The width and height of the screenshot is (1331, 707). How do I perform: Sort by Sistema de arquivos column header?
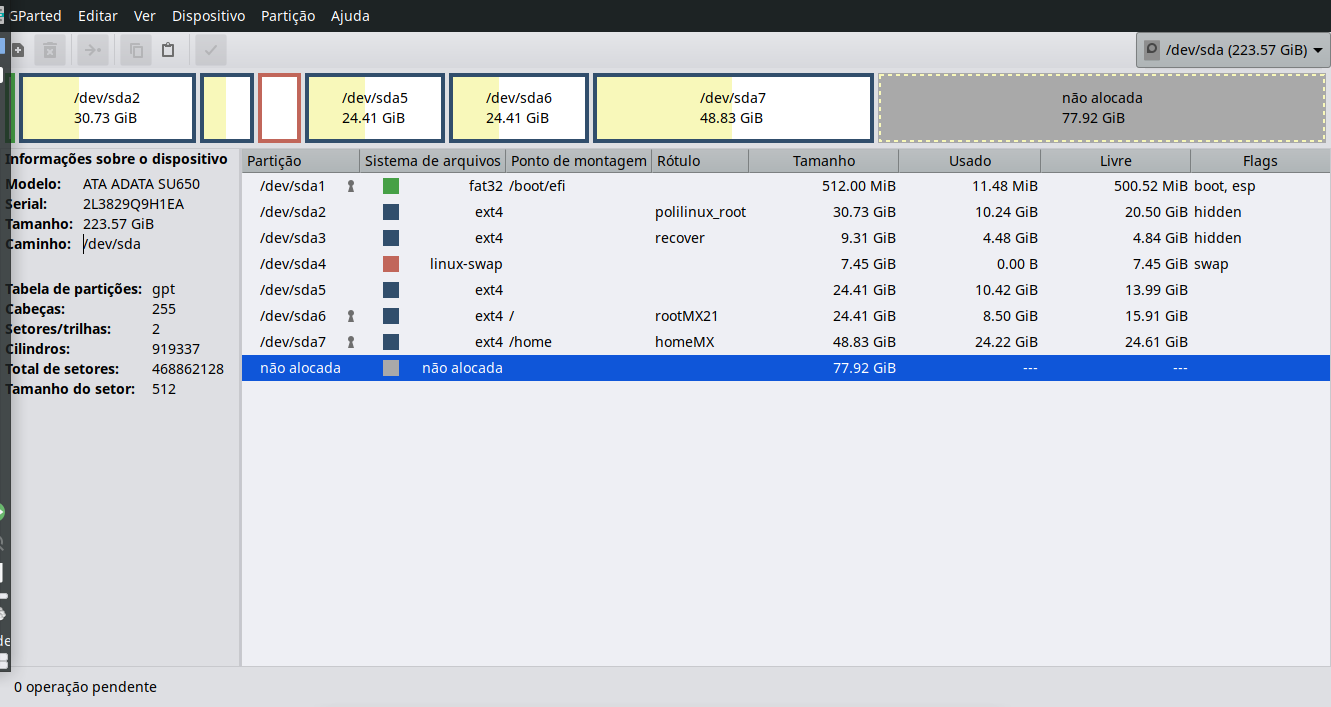(x=432, y=161)
